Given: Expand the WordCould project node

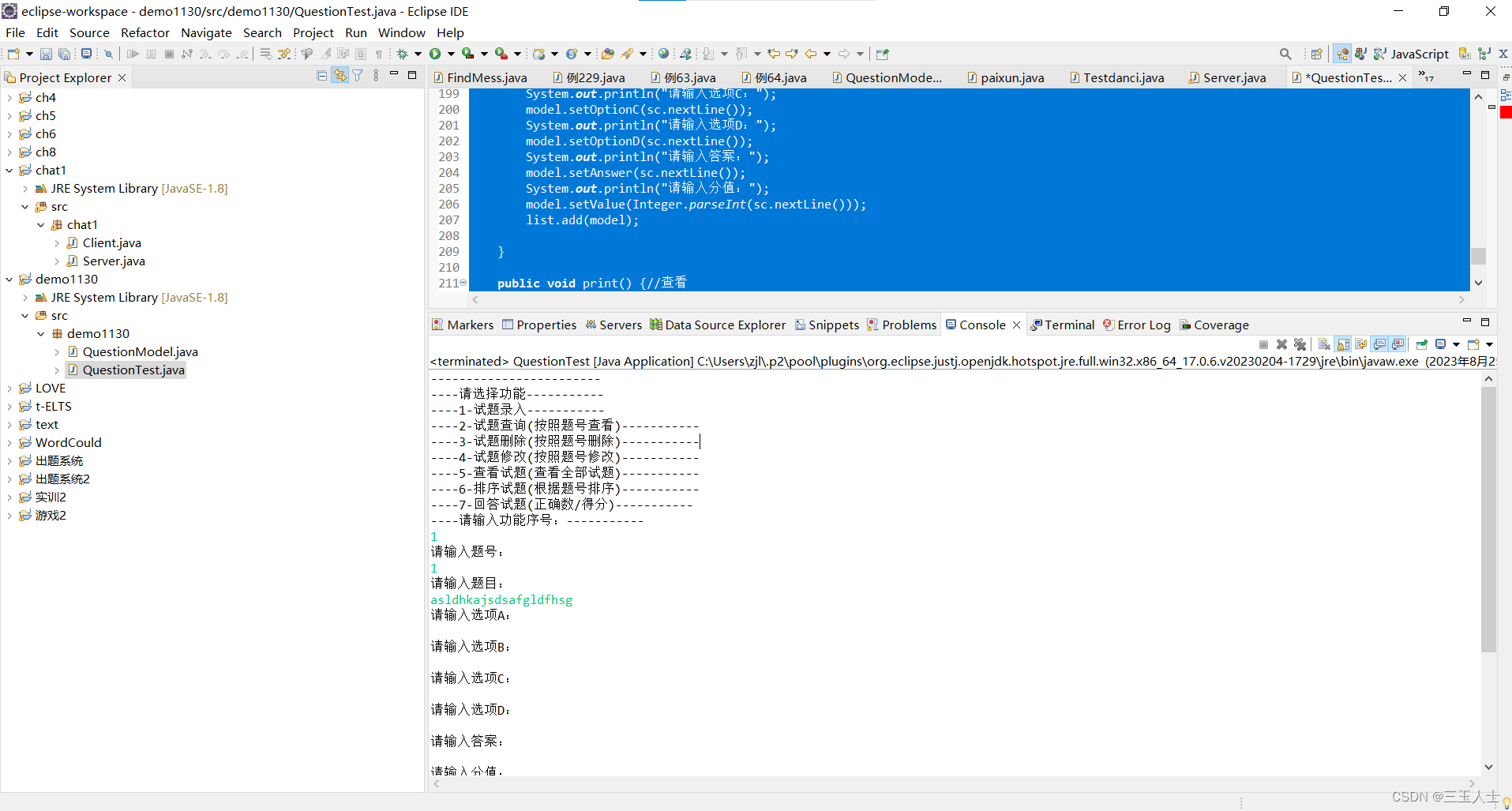Looking at the screenshot, I should tap(9, 443).
